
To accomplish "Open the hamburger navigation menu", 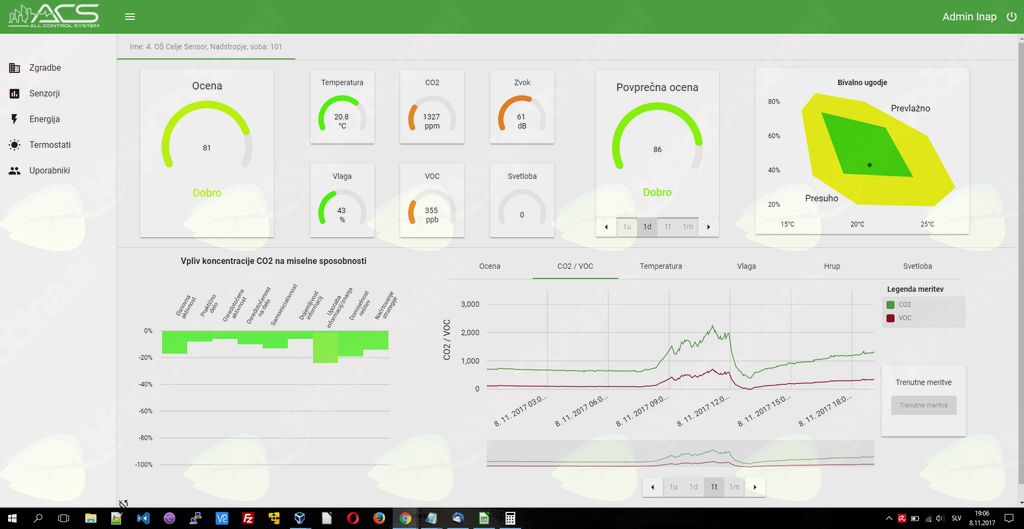I will pyautogui.click(x=130, y=17).
